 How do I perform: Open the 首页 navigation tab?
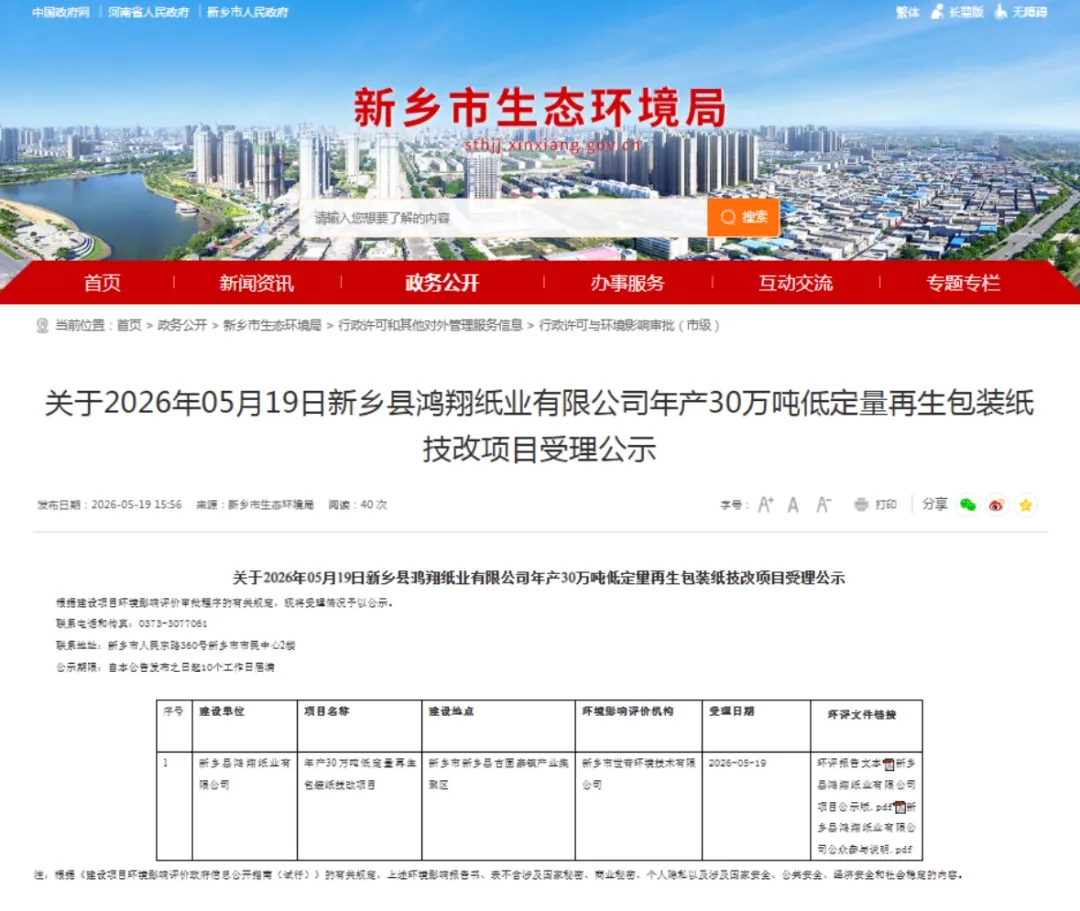102,283
